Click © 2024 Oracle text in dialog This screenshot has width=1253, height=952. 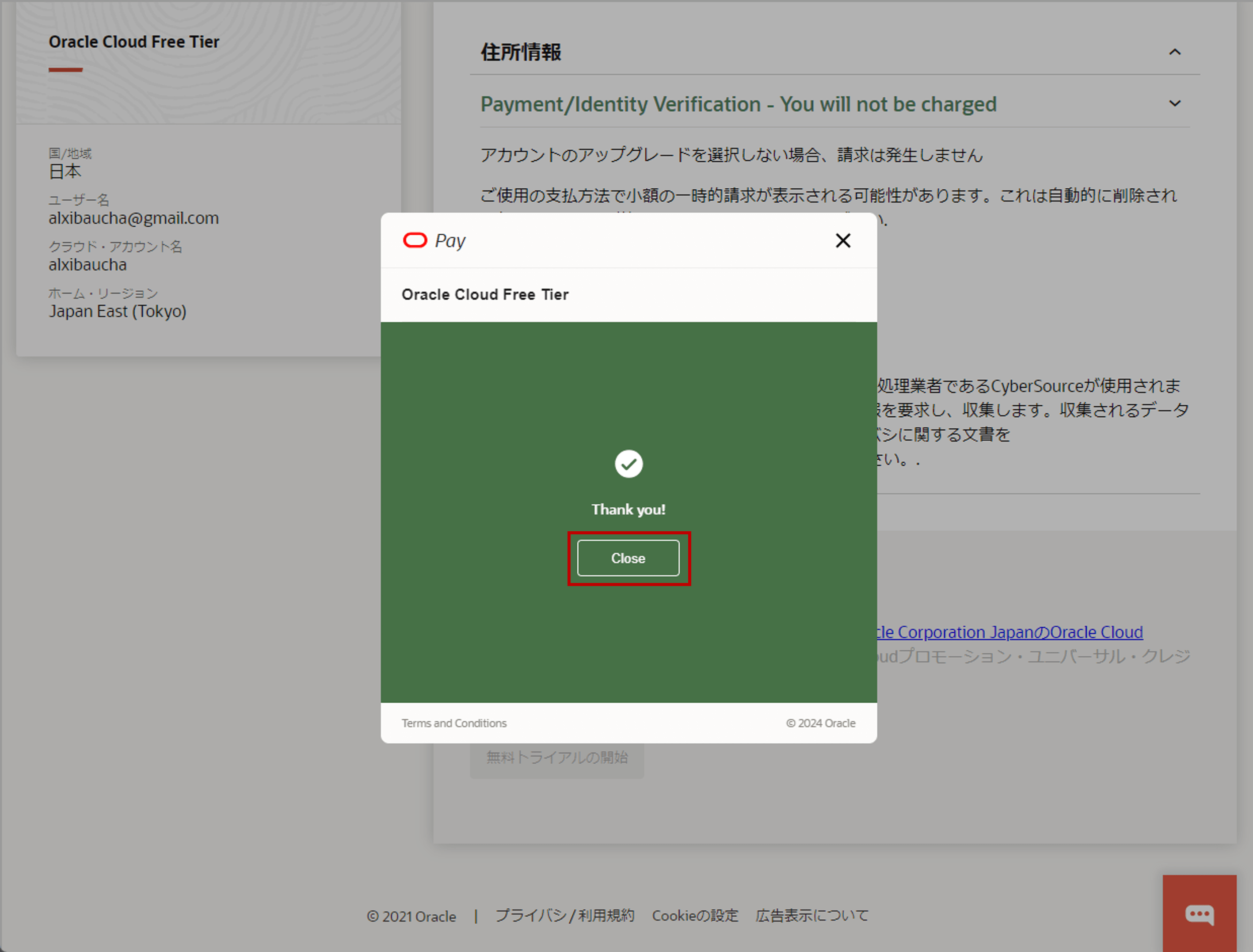(x=821, y=723)
